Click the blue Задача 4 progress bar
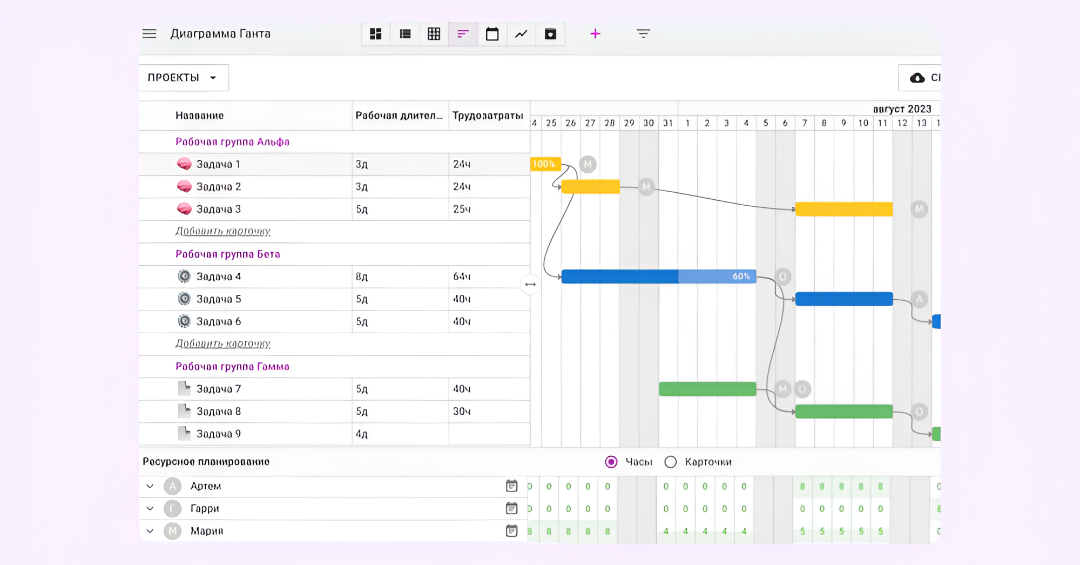The width and height of the screenshot is (1080, 565). (x=657, y=277)
